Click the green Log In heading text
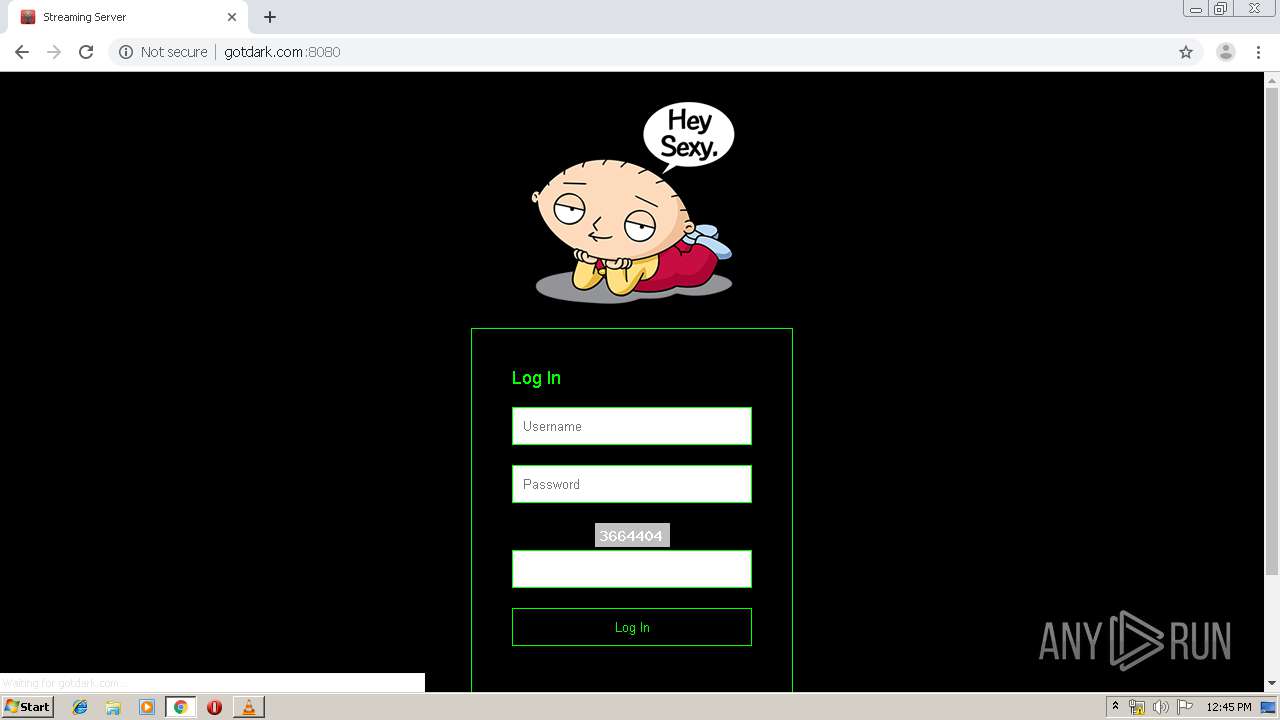Screen dimensions: 1280x720 point(536,378)
